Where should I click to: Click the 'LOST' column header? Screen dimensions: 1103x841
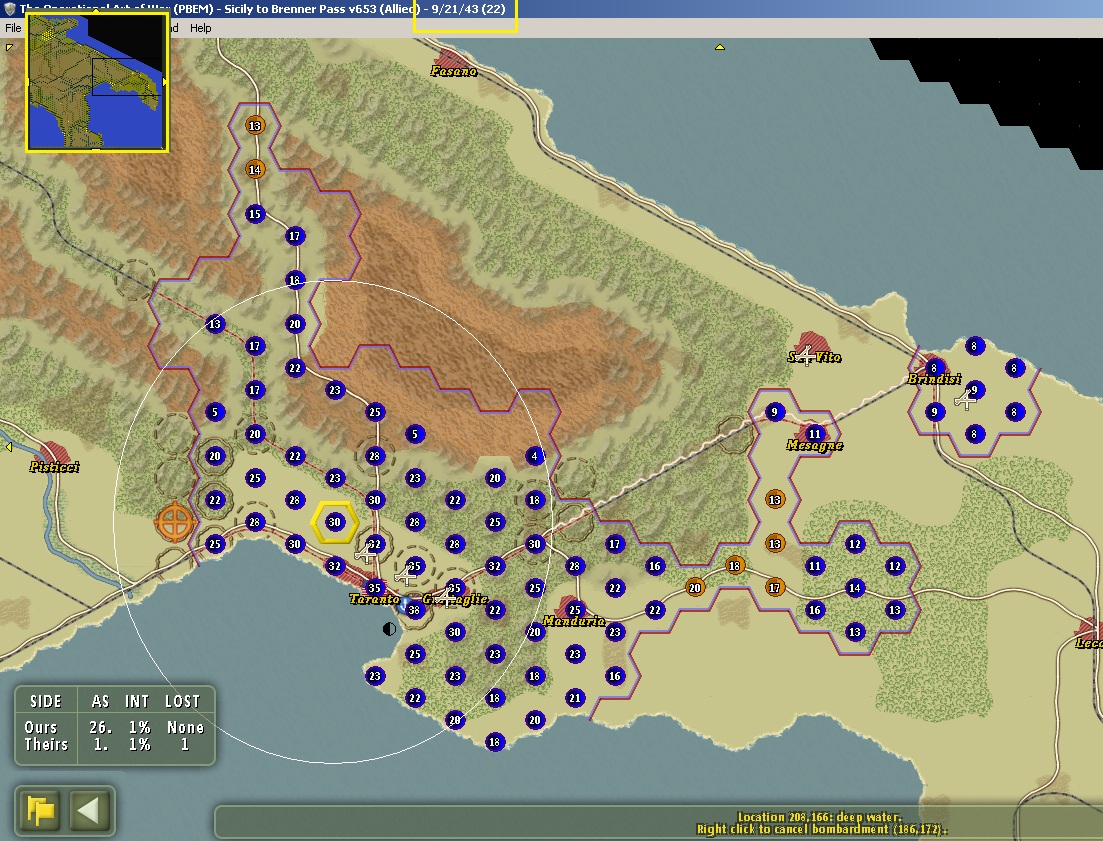[182, 701]
